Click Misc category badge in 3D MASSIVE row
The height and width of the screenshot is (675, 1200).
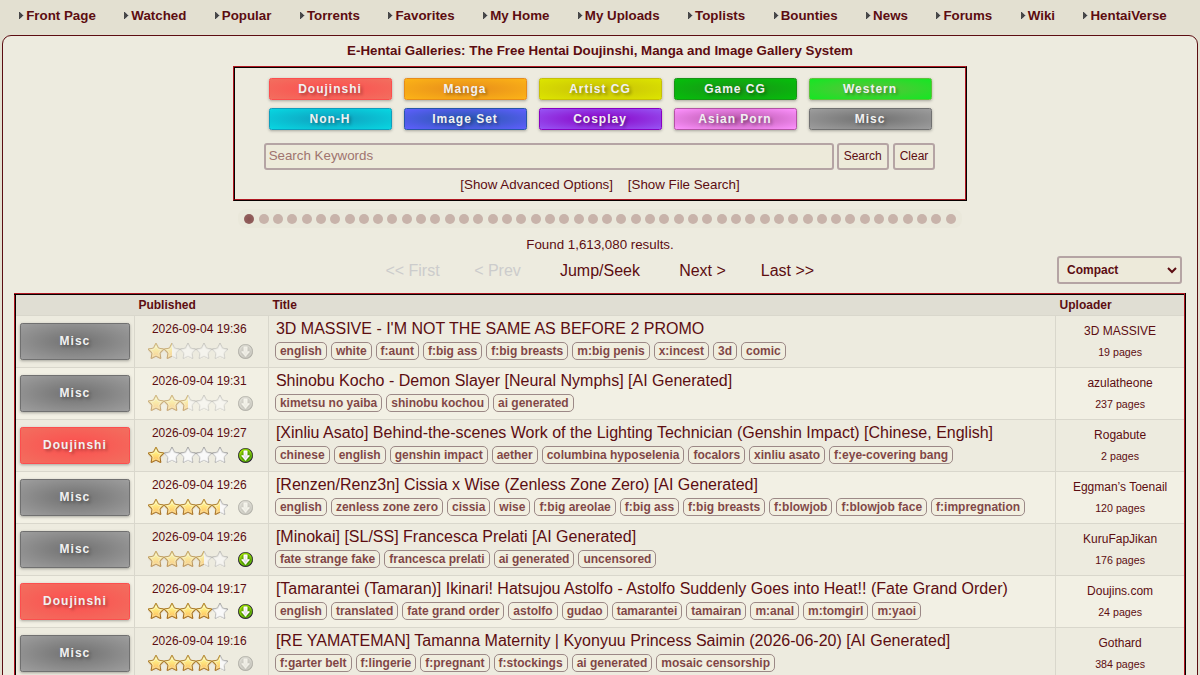click(x=75, y=341)
